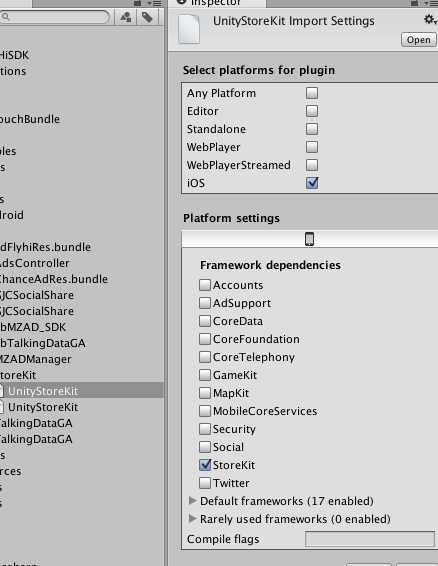The width and height of the screenshot is (438, 566).
Task: Select the libTalkingDataGA asset
Action: click(43, 343)
